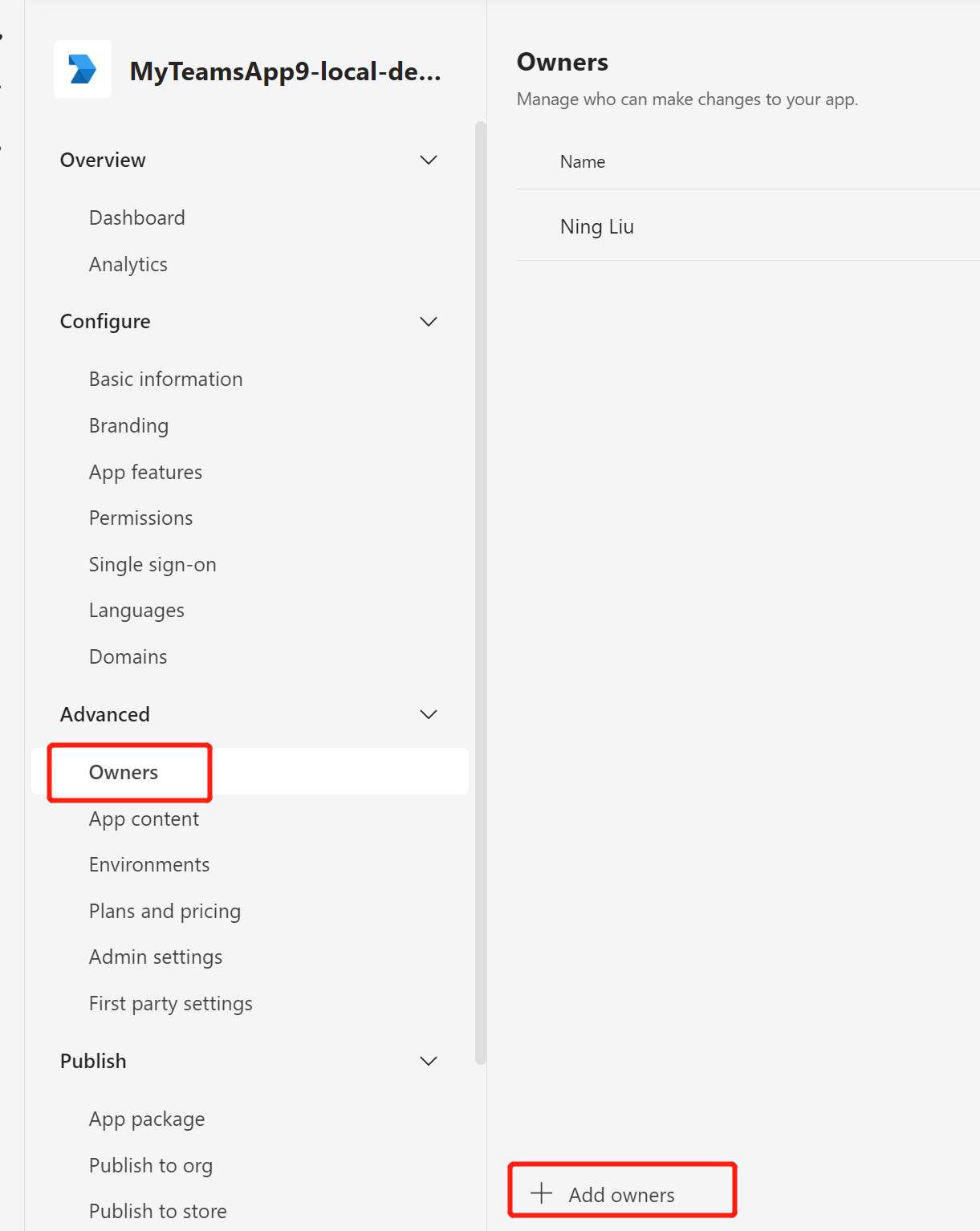Open the Branding settings
The height and width of the screenshot is (1231, 980).
pyautogui.click(x=128, y=425)
